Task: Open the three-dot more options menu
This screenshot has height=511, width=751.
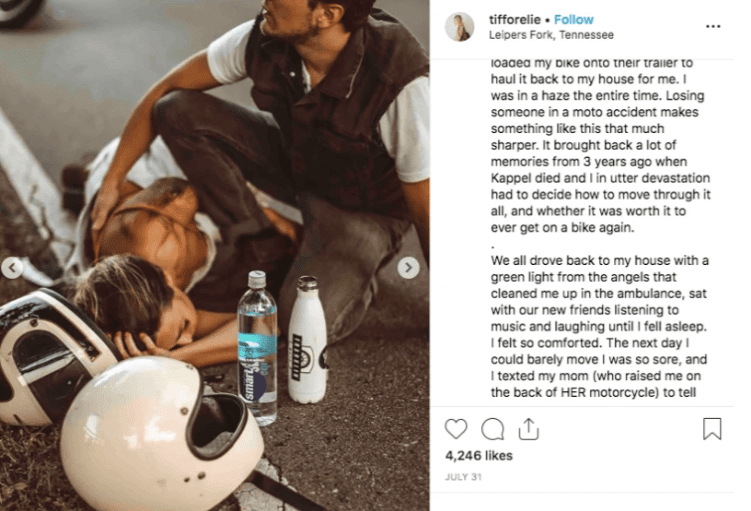Action: click(713, 26)
